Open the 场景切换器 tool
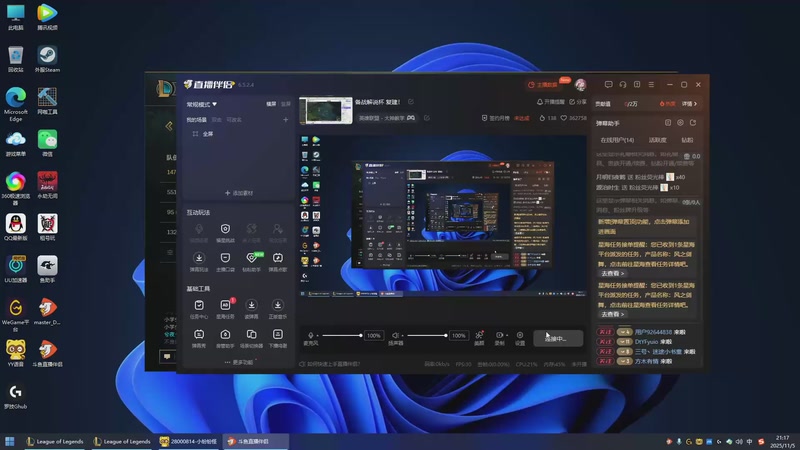800x450 pixels. [x=252, y=338]
